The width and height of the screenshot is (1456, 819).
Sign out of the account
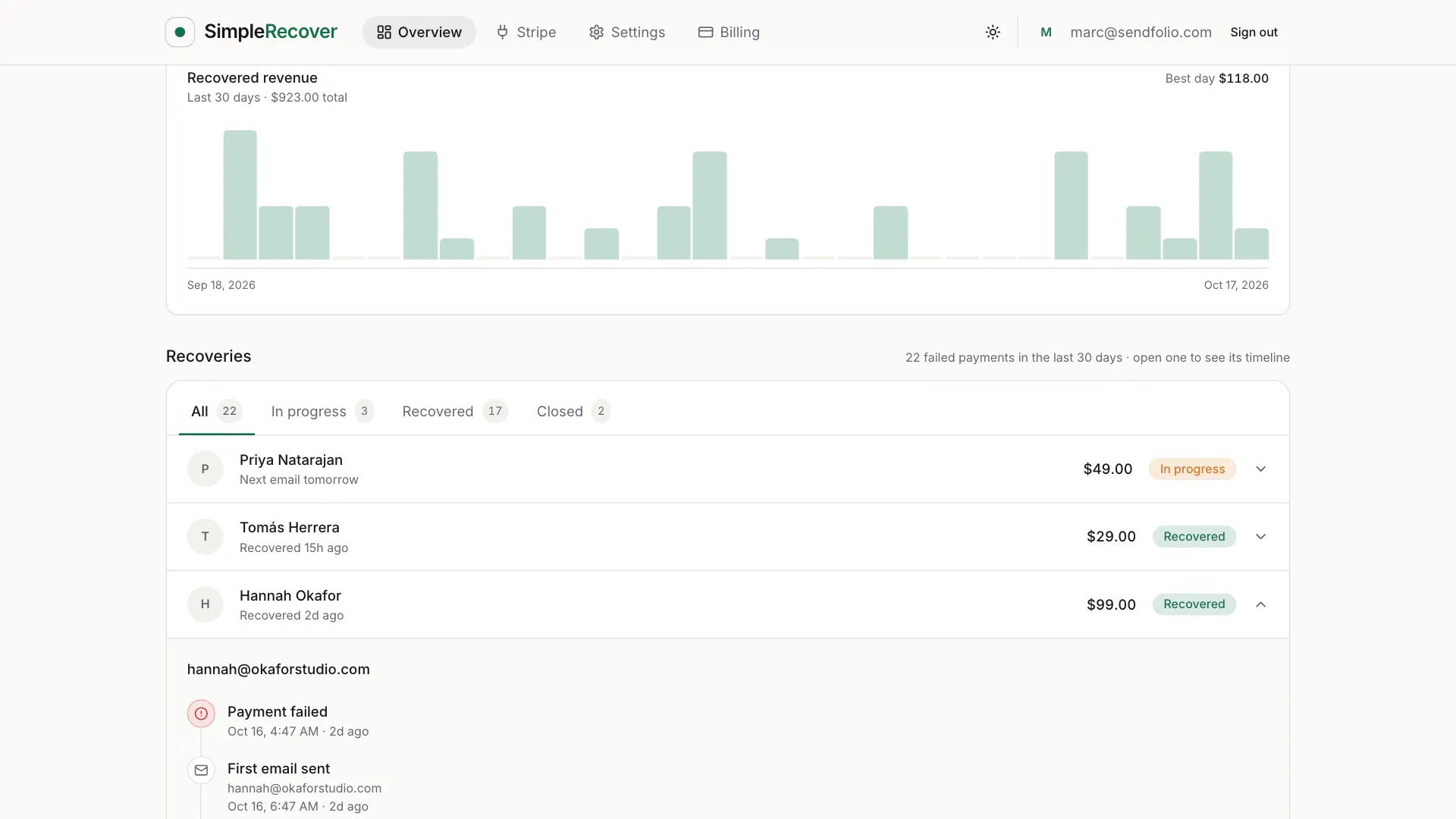coord(1254,32)
